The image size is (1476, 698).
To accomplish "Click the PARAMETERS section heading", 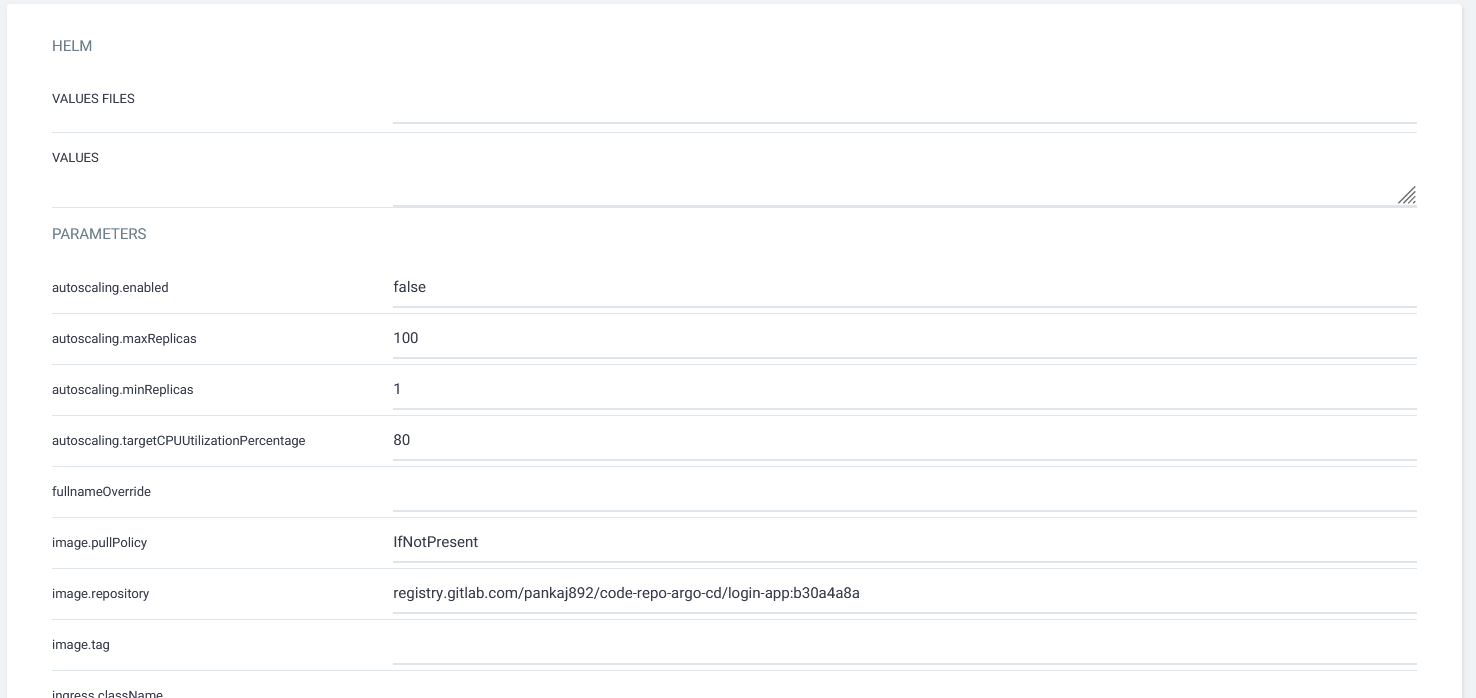I will [99, 234].
